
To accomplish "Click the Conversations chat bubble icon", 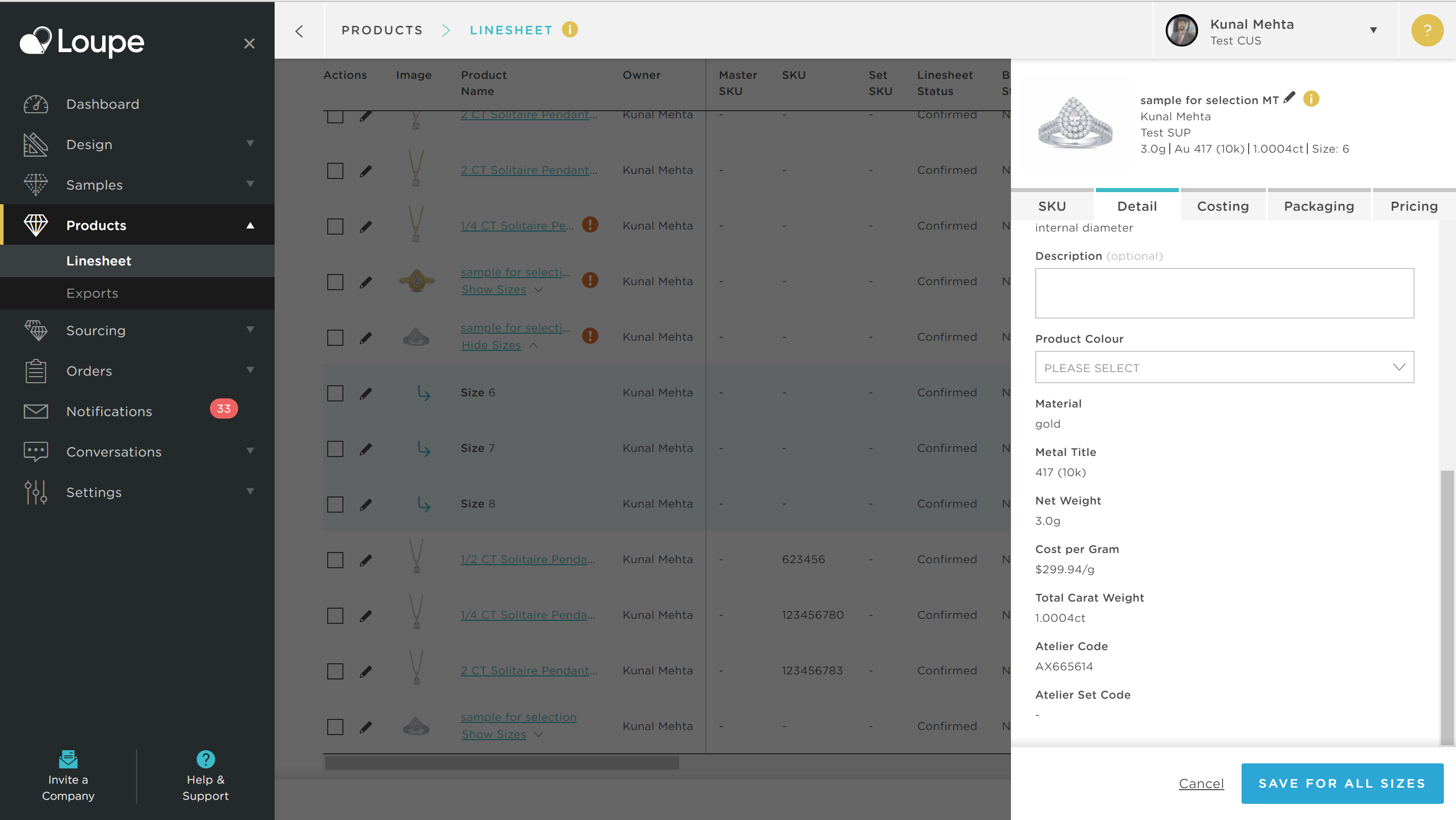I will click(x=35, y=451).
